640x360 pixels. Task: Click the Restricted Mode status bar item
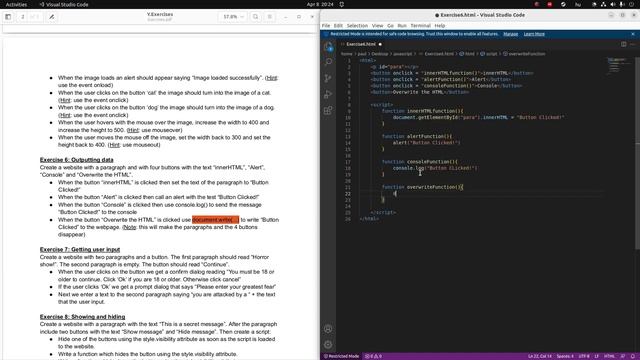click(342, 356)
